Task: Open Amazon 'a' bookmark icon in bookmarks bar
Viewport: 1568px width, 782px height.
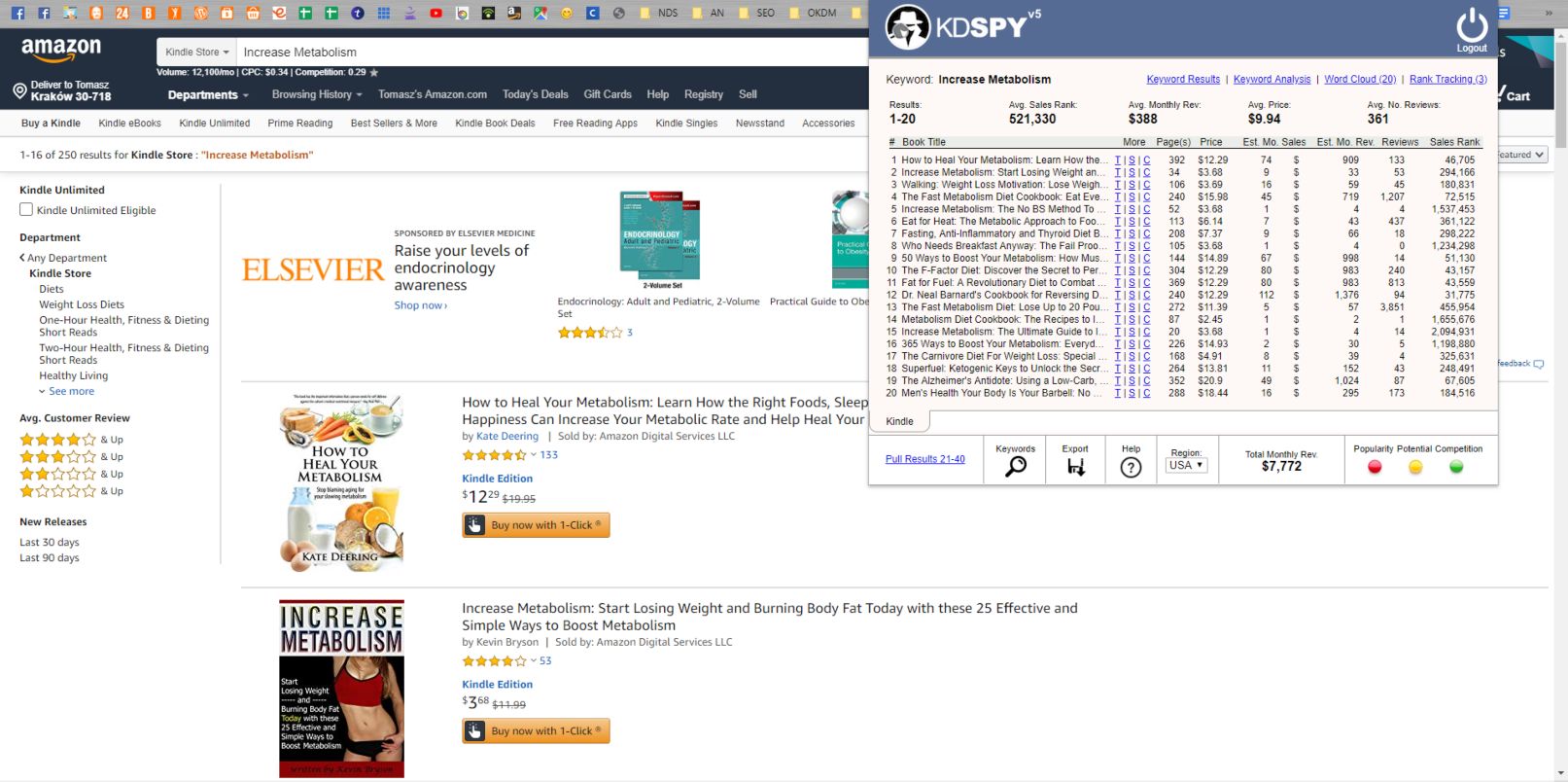Action: 514,13
